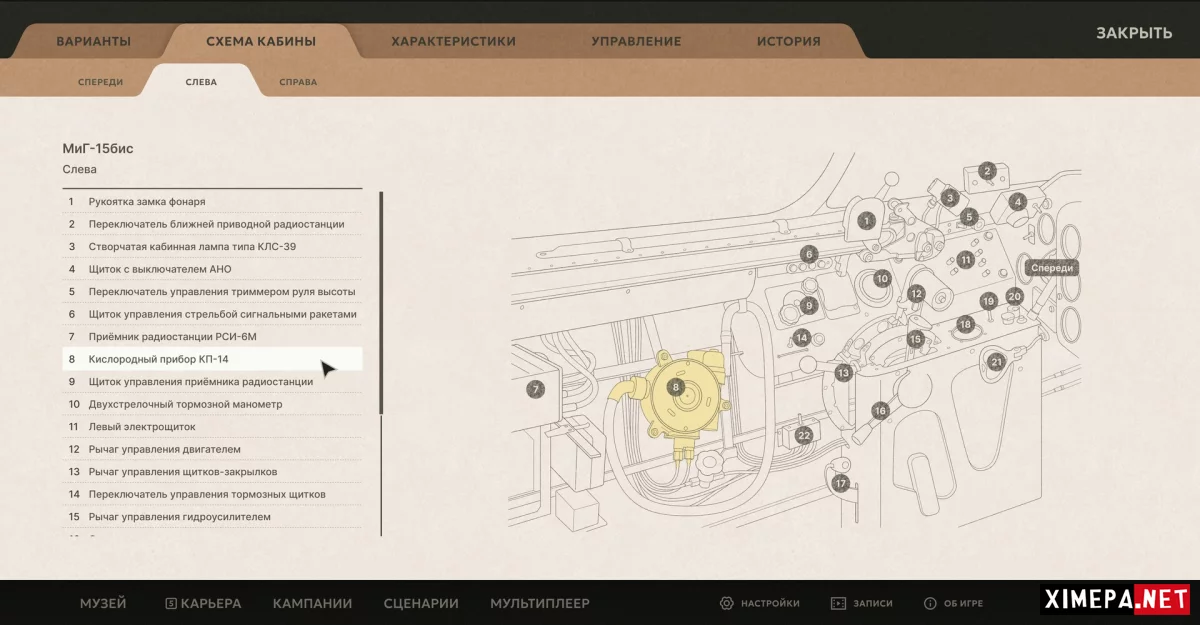Click highlighted marker 8 oxygen device
Viewport: 1200px width, 625px height.
click(676, 387)
